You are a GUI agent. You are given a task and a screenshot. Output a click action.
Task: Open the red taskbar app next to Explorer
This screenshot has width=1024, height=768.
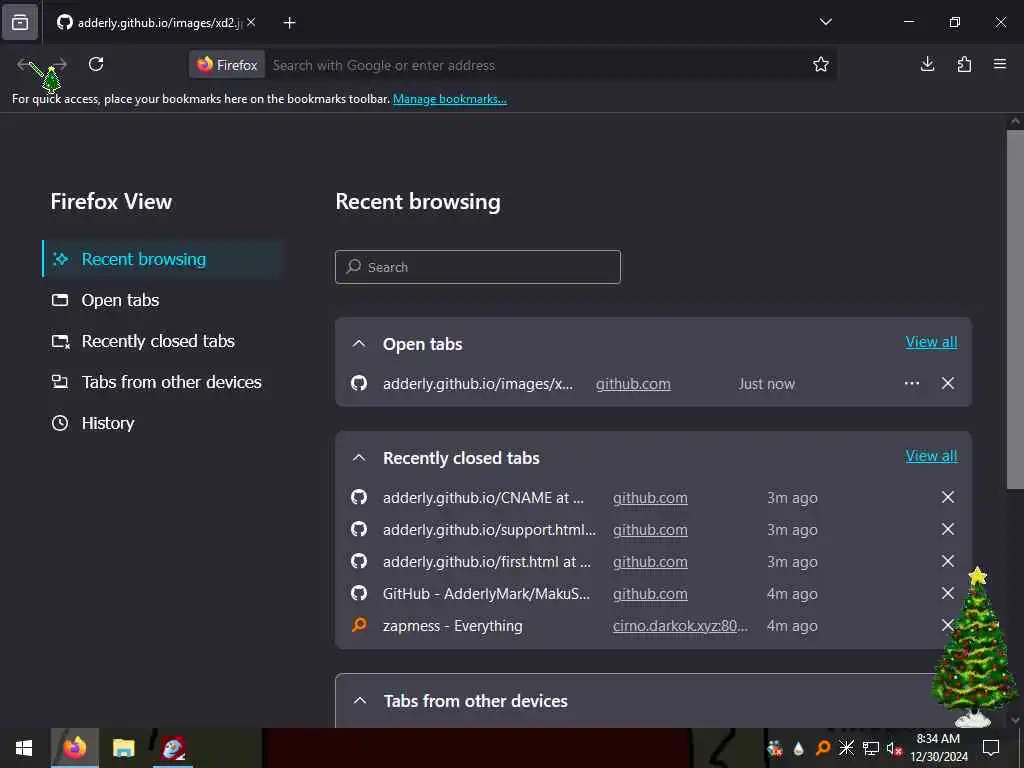pos(173,748)
